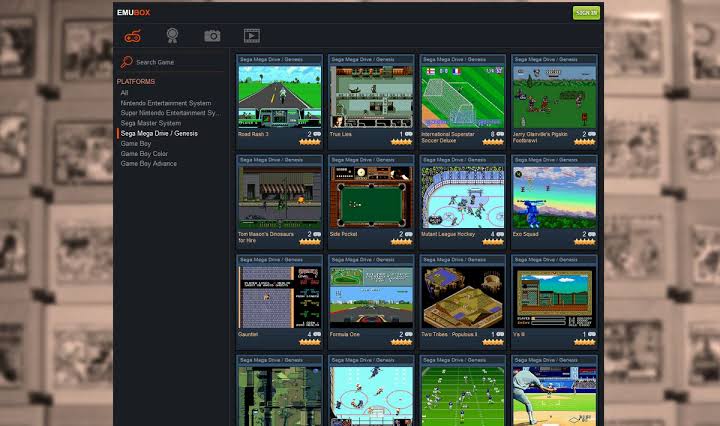
Task: Click the Sign In button
Action: click(586, 13)
